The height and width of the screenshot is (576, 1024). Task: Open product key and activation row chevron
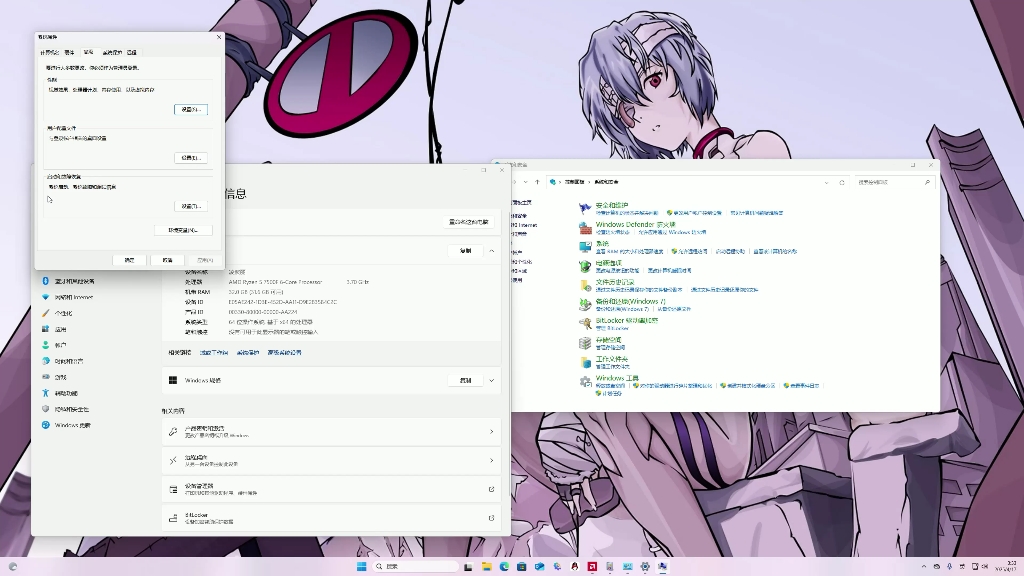click(x=492, y=432)
